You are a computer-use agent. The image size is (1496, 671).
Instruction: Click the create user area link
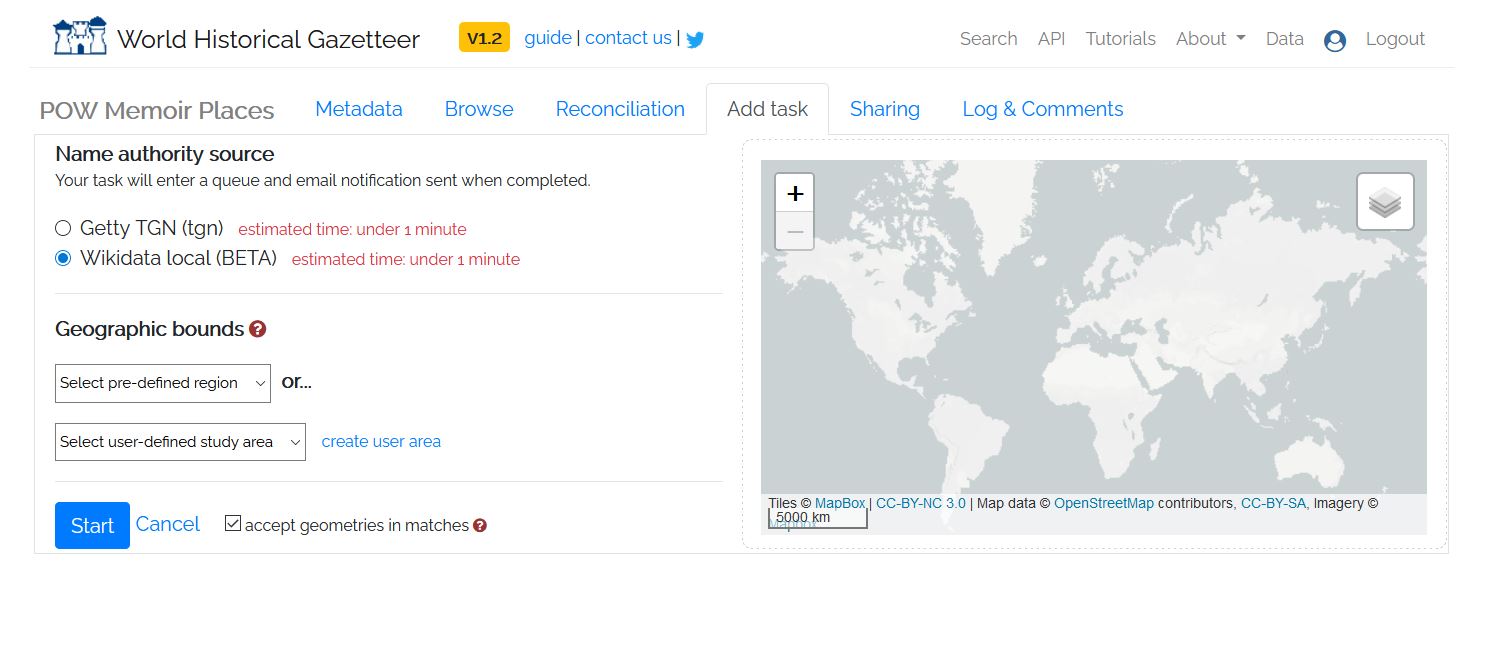(x=381, y=442)
